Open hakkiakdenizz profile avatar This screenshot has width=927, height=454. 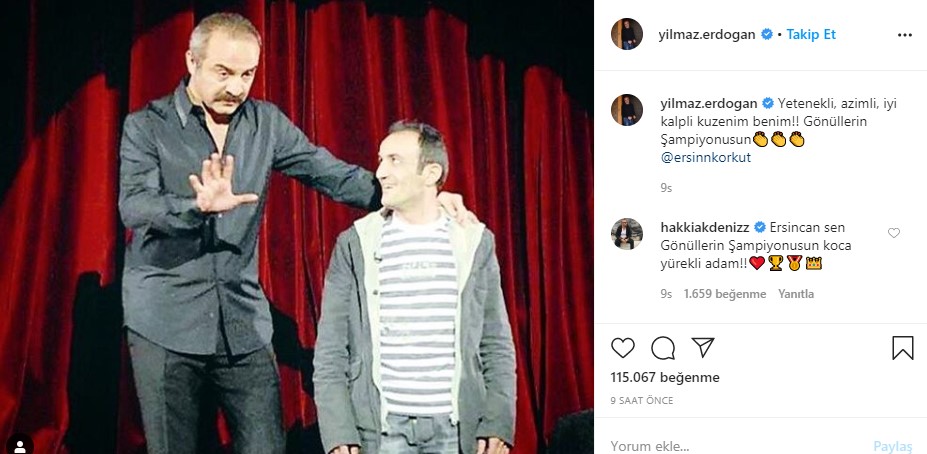[627, 234]
